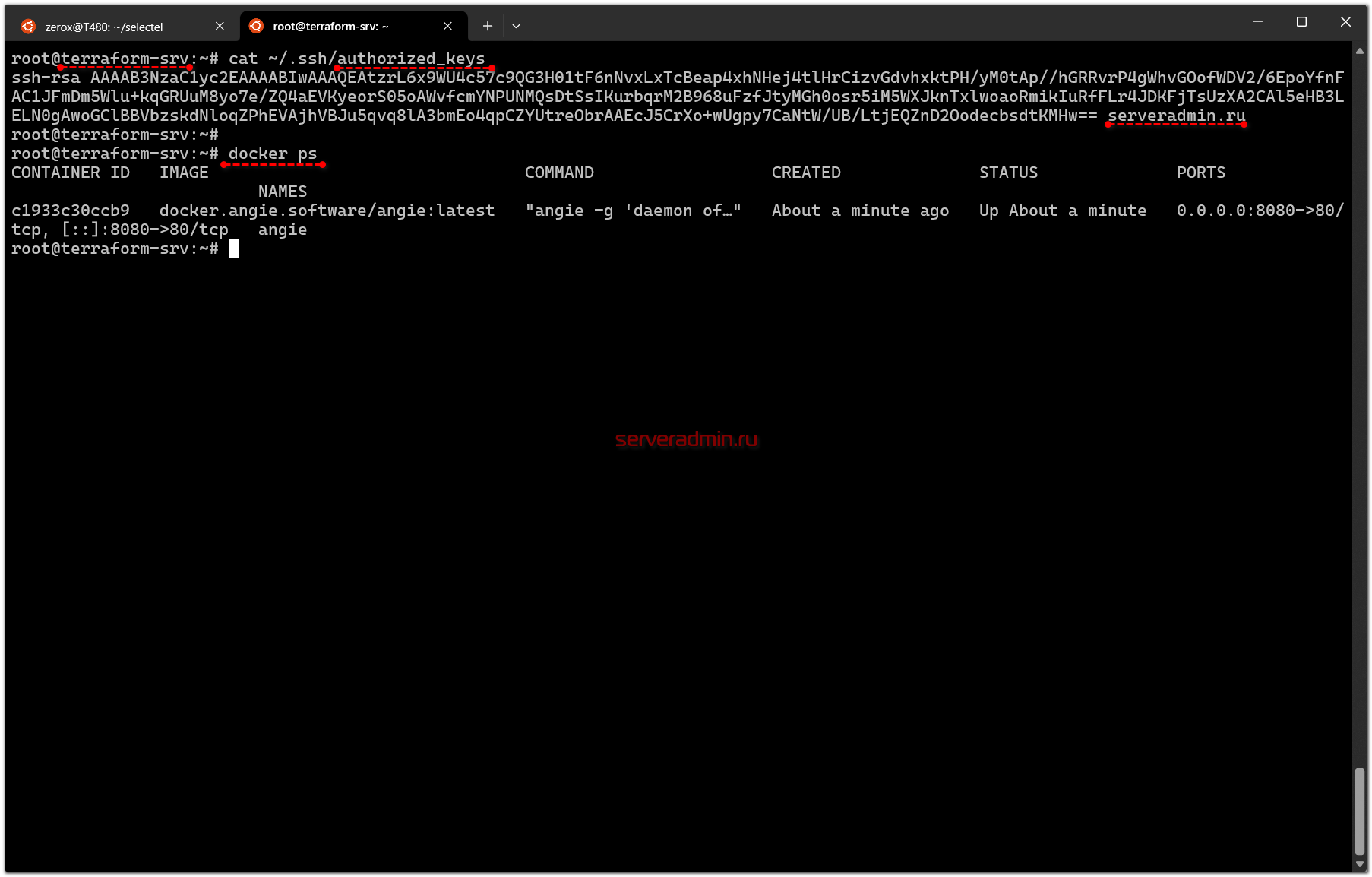Close the root@terraform-srv tab
This screenshot has height=877, width=1372.
tap(447, 27)
